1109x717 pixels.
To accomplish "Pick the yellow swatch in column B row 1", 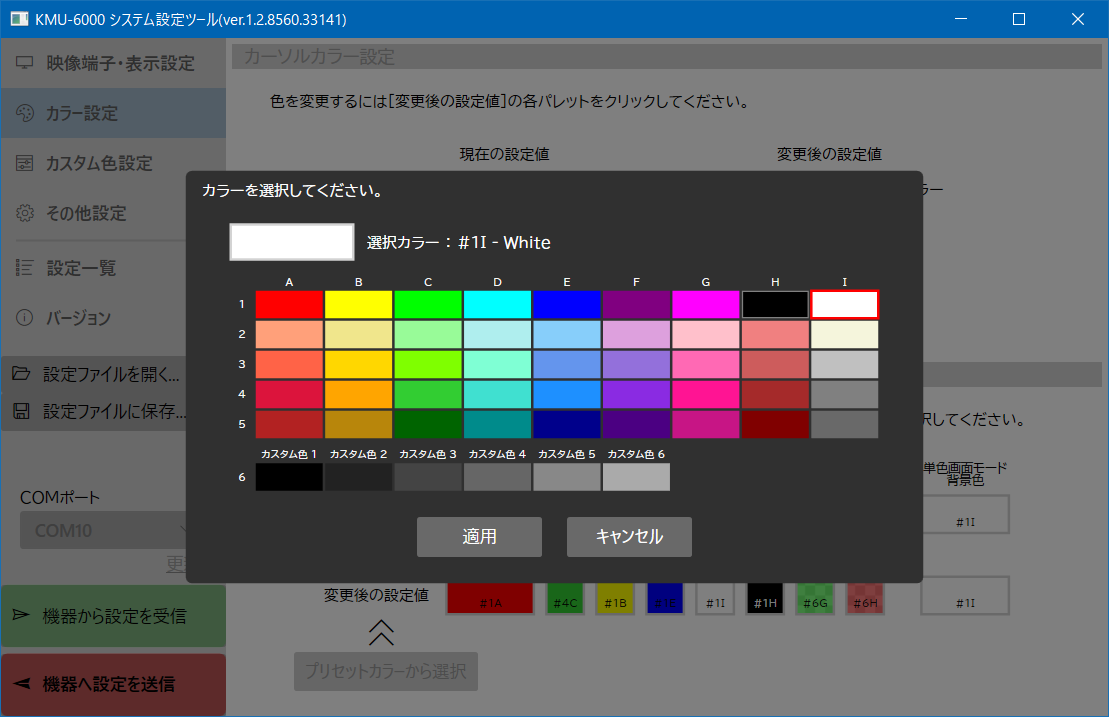I will pyautogui.click(x=359, y=304).
